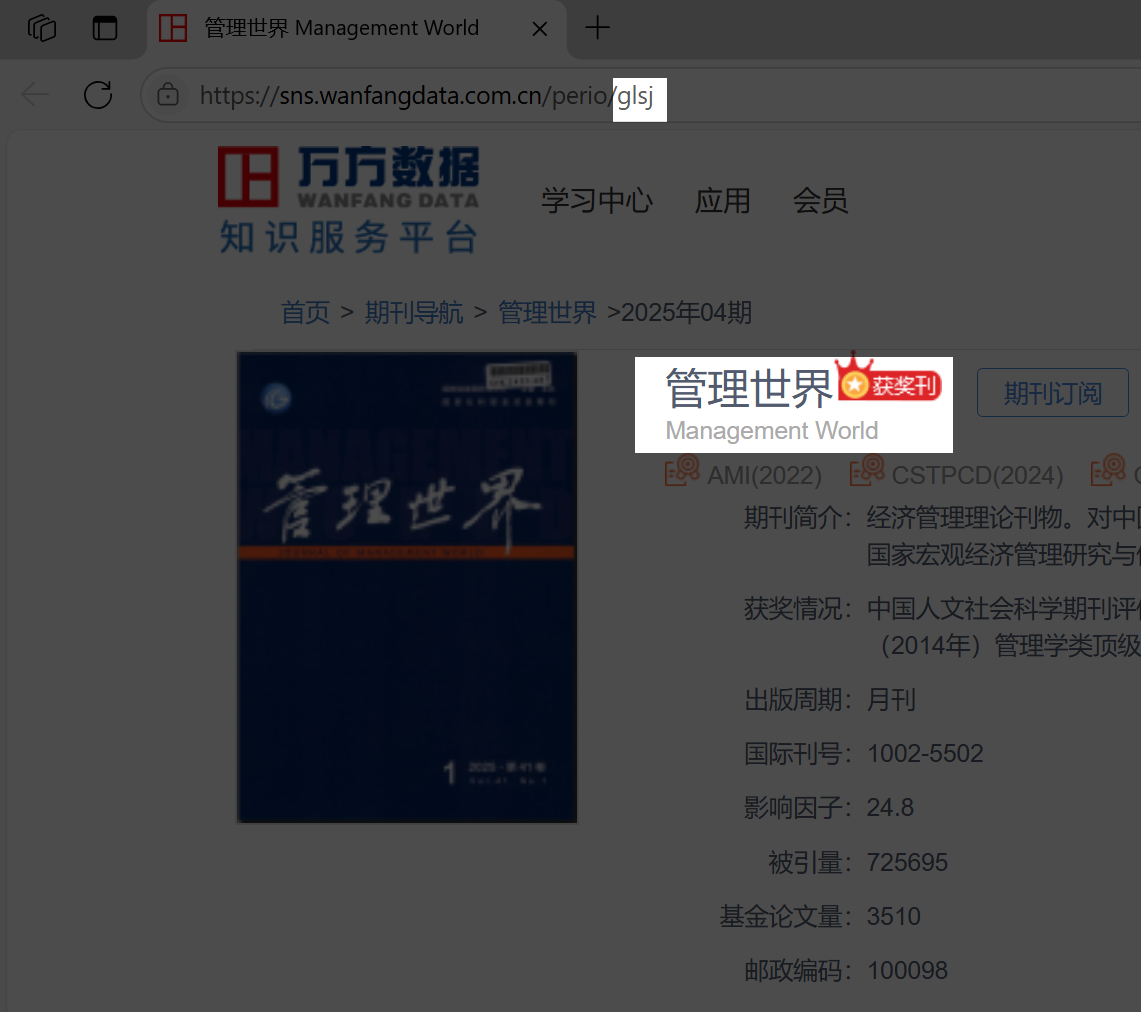Select the 管理世界 Management World tab
This screenshot has width=1141, height=1012.
[x=340, y=28]
